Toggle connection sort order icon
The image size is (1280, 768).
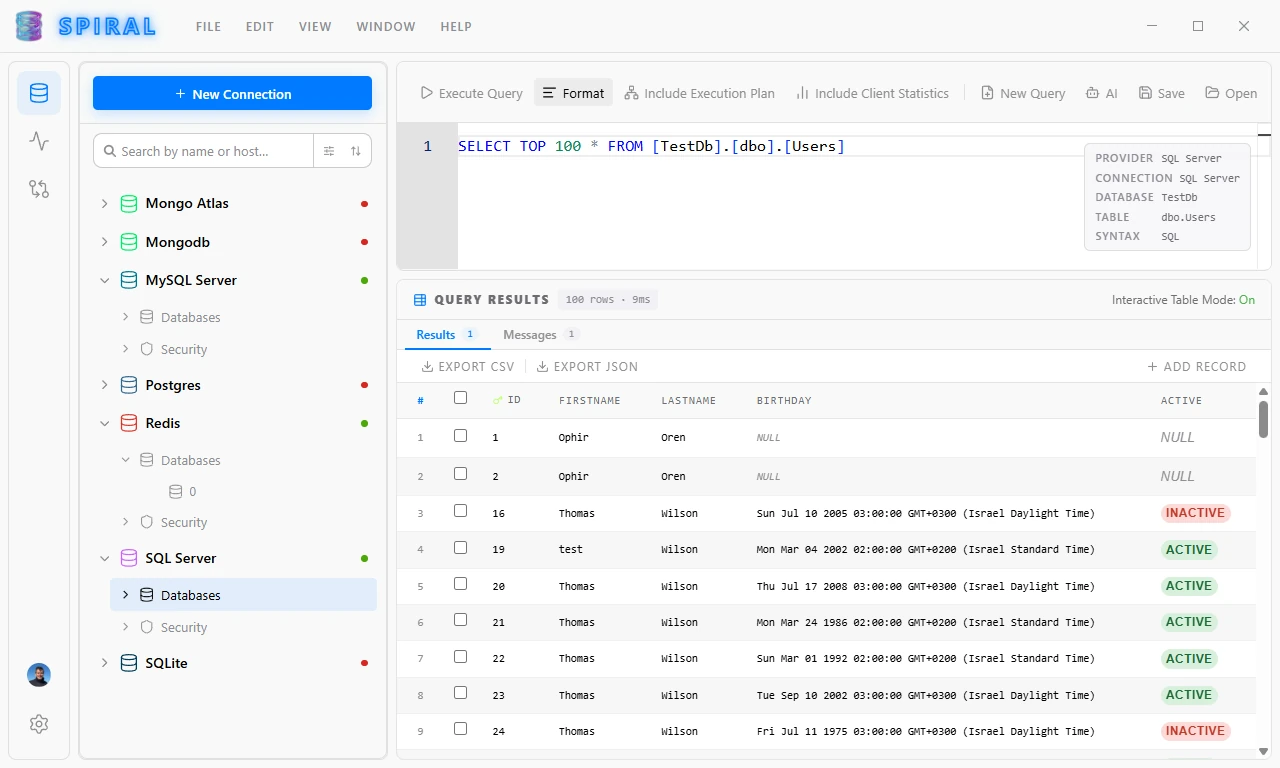pos(356,151)
